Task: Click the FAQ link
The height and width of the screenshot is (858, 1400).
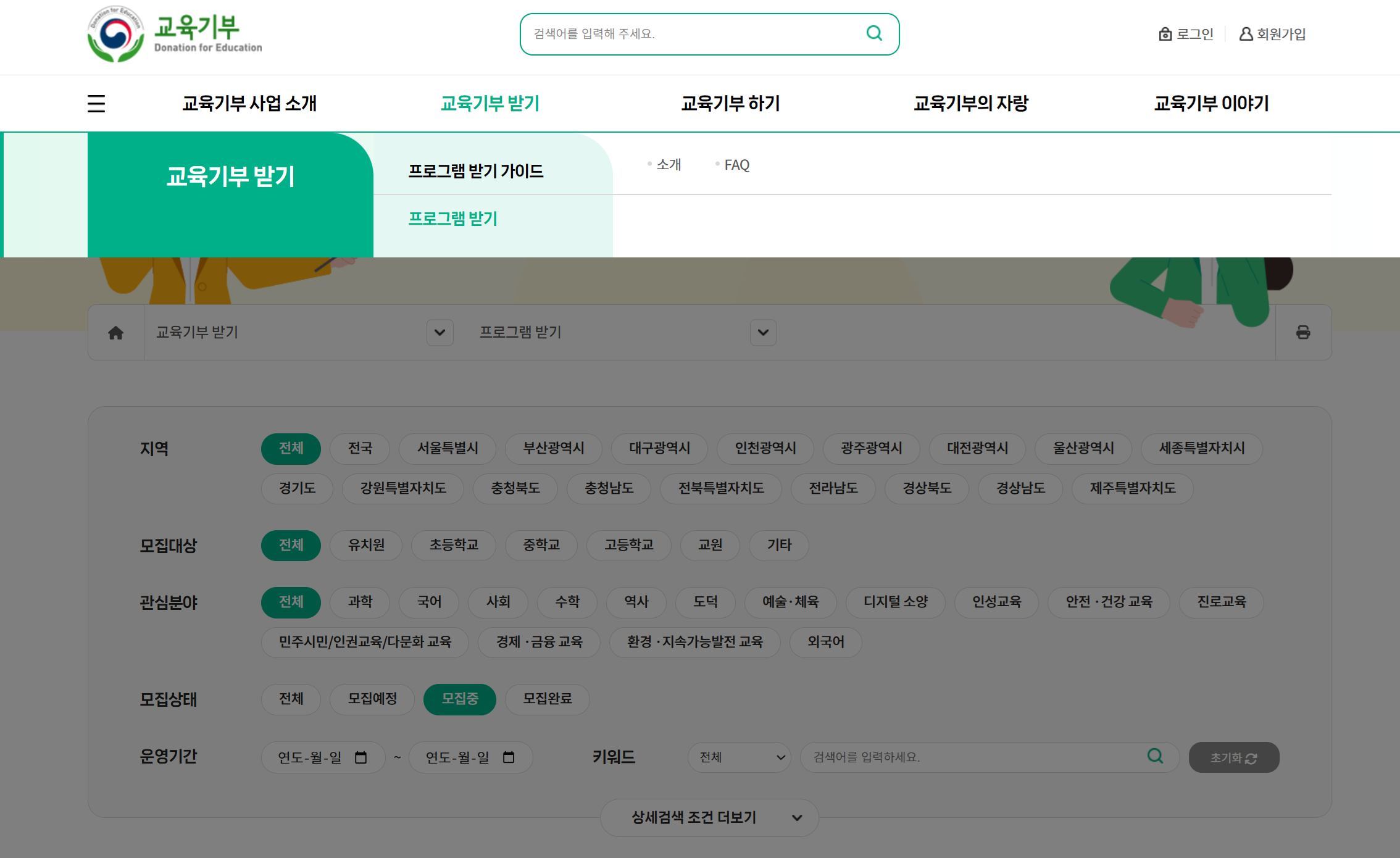Action: [x=736, y=165]
